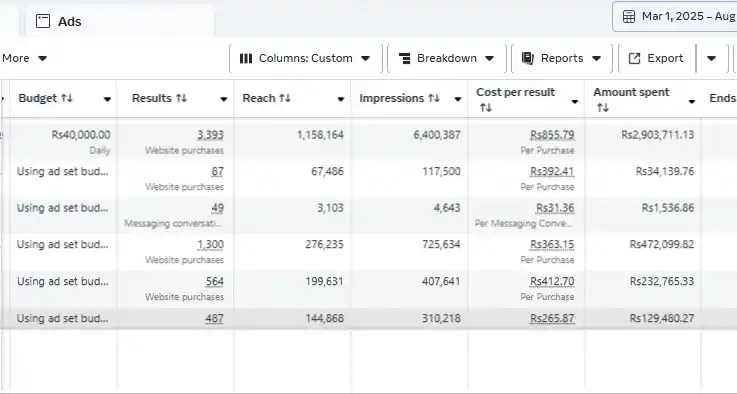737x394 pixels.
Task: Open Amount spent column options
Action: [691, 102]
